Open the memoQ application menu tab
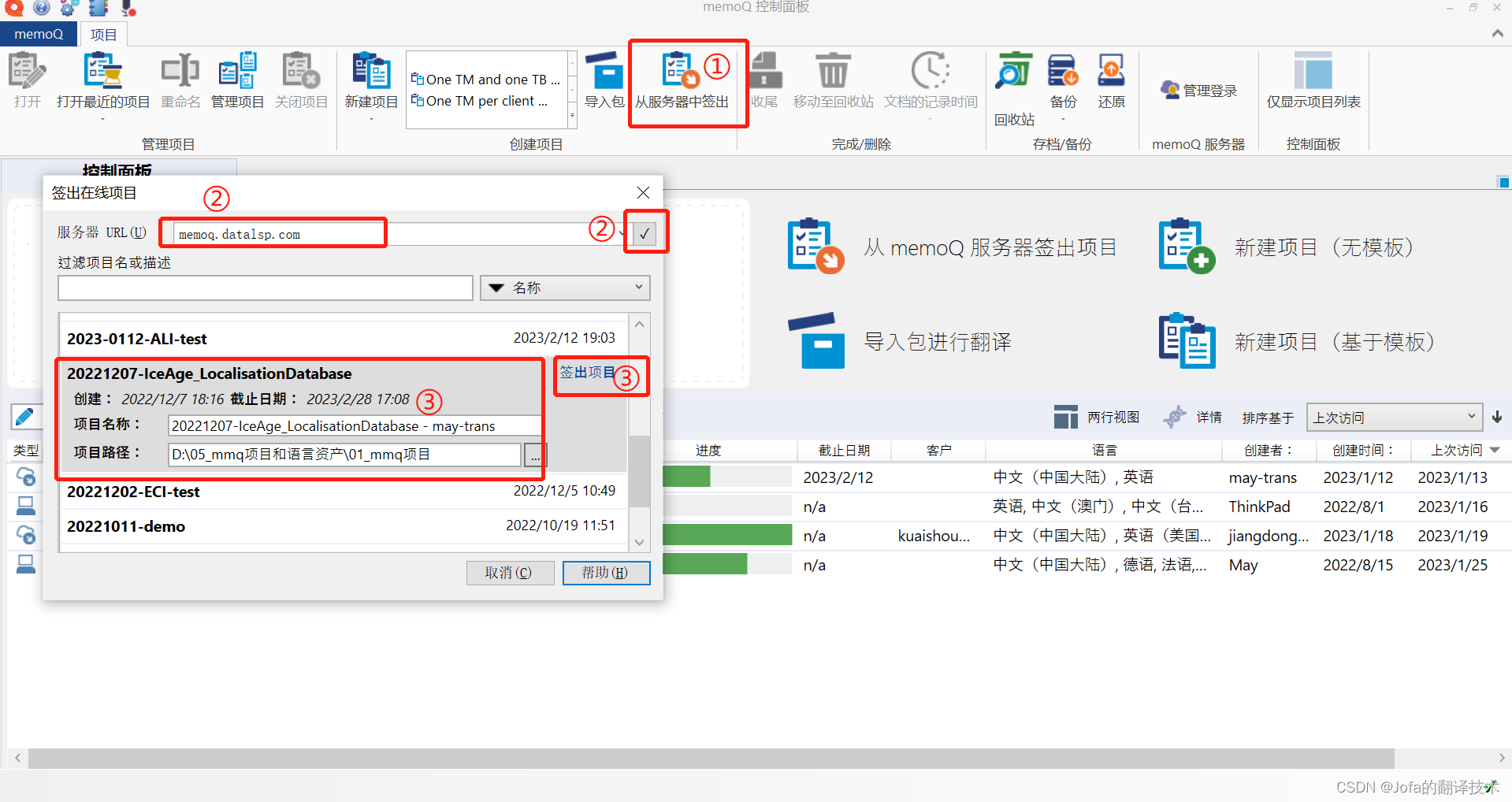1512x802 pixels. pyautogui.click(x=38, y=34)
